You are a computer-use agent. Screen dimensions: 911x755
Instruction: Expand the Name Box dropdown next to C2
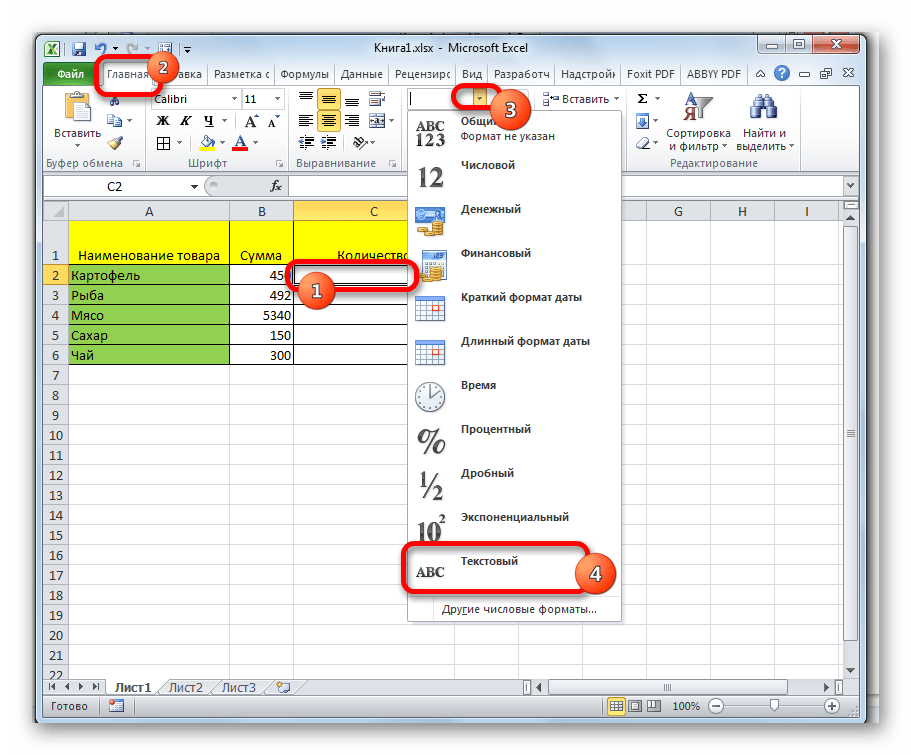193,187
